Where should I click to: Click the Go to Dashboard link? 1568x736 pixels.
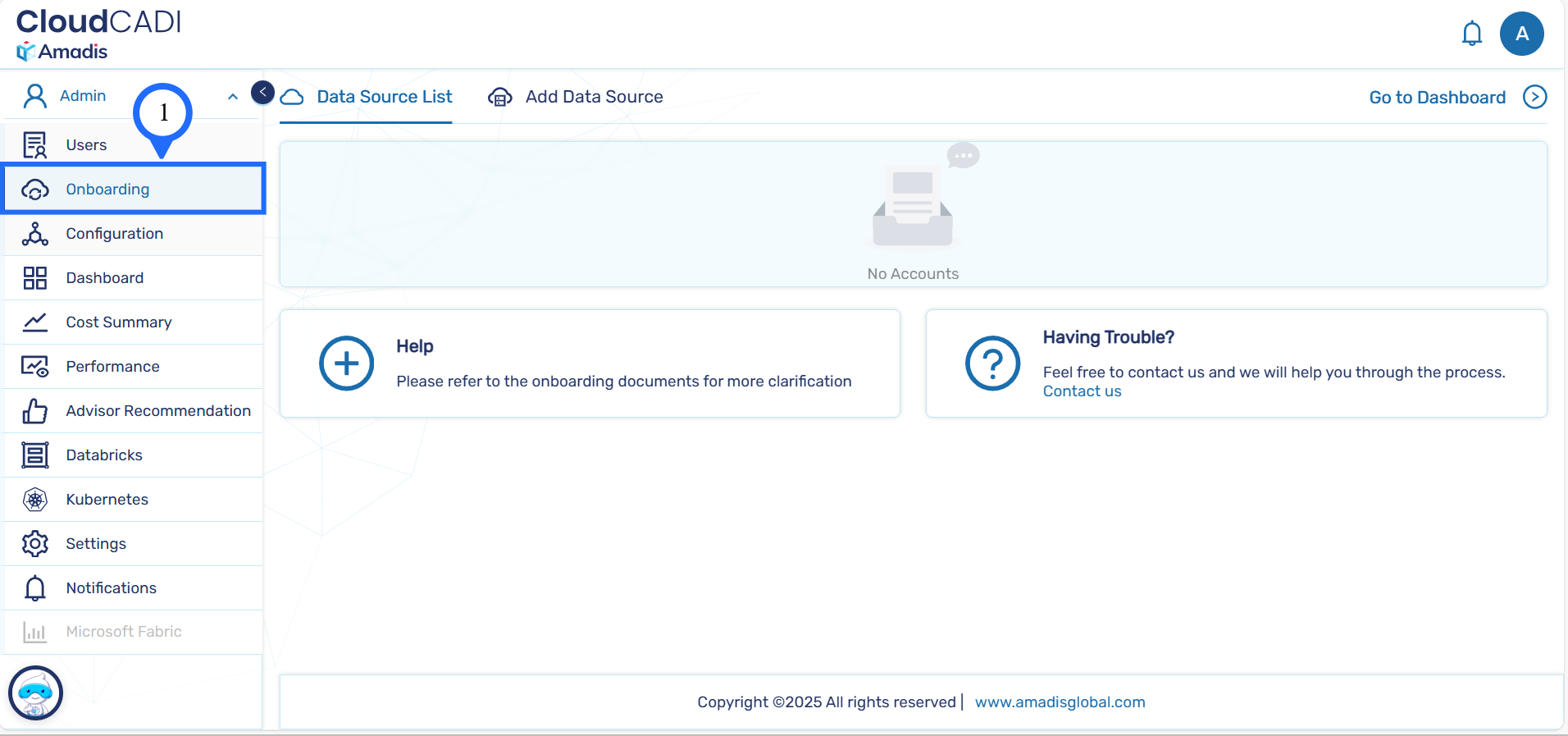click(1437, 98)
